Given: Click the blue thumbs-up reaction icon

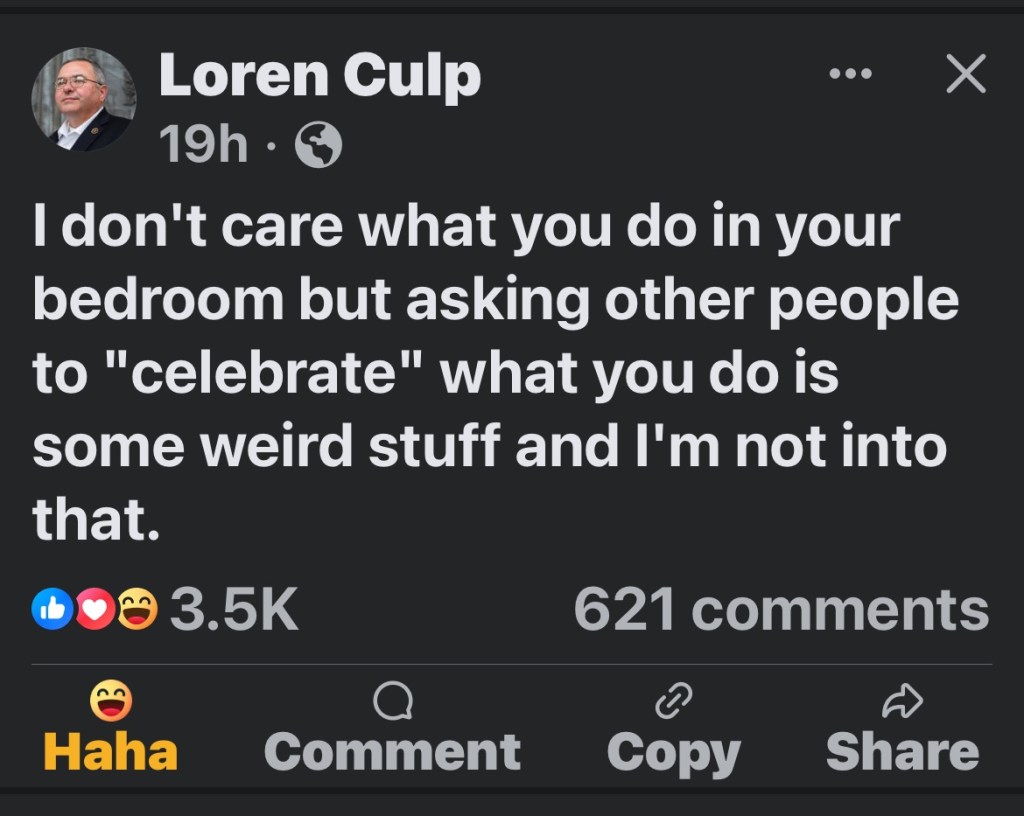Looking at the screenshot, I should 53,608.
